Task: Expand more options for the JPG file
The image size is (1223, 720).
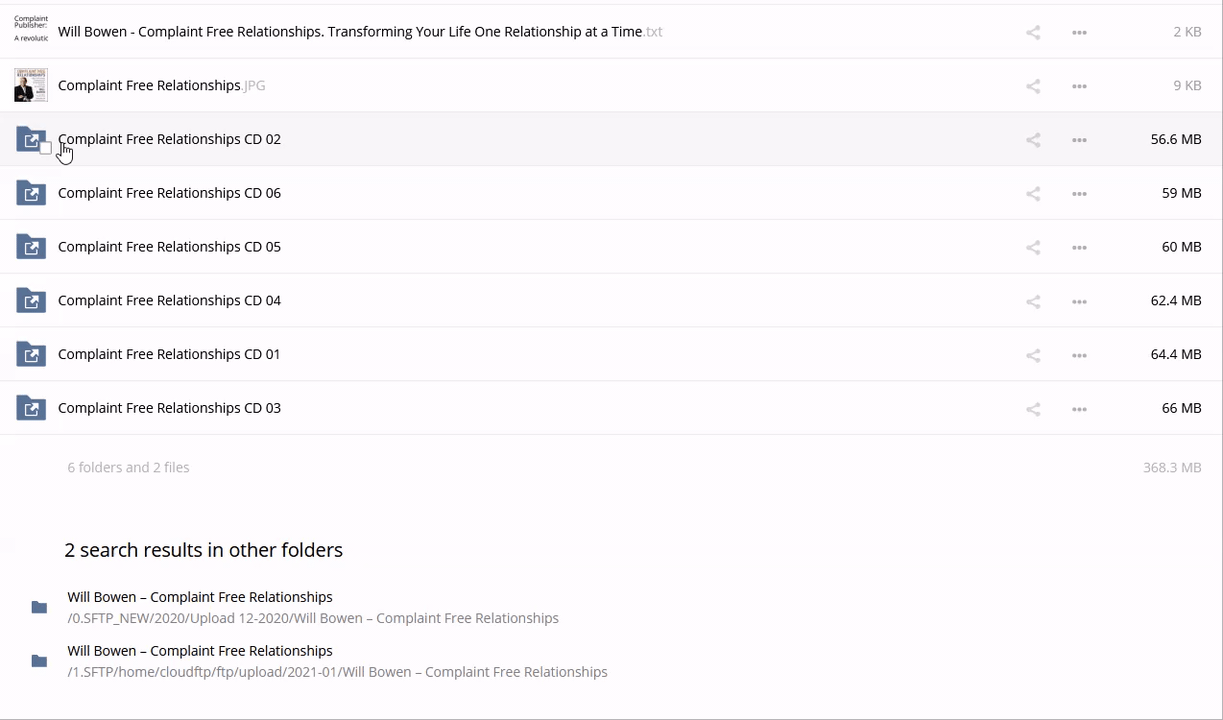Action: click(x=1079, y=86)
